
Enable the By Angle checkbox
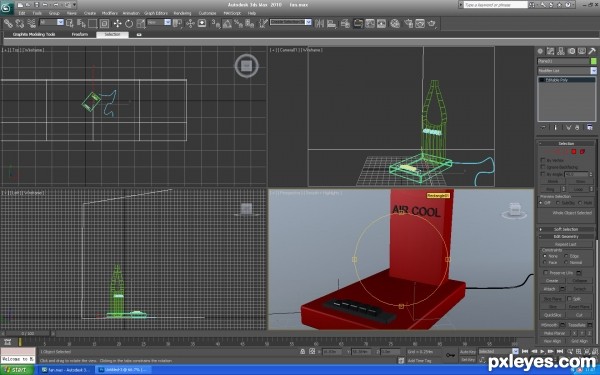click(543, 174)
